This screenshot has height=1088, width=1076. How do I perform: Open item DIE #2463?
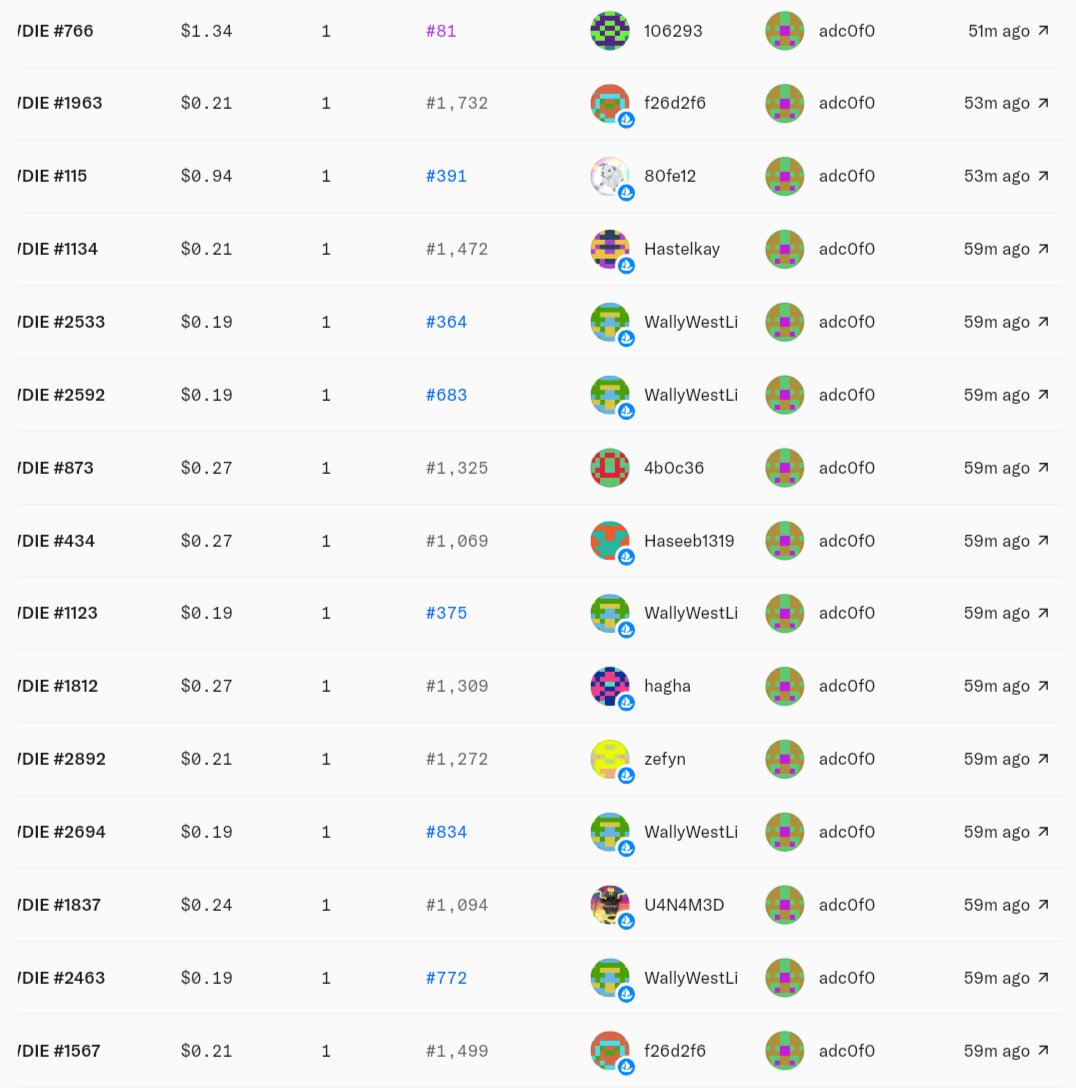pyautogui.click(x=61, y=978)
